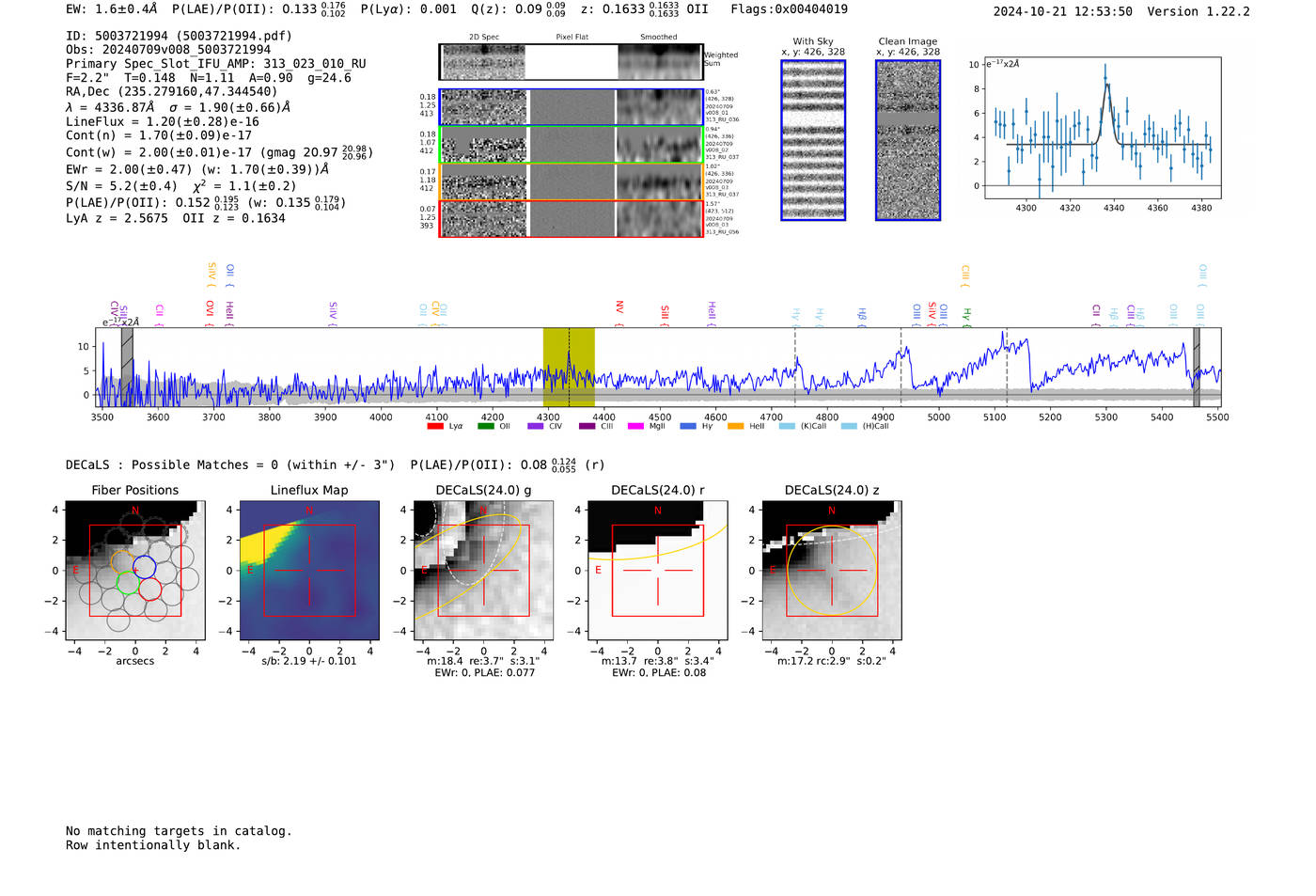Select the Lineflux Map panel
This screenshot has width=1316, height=896.
[x=309, y=570]
